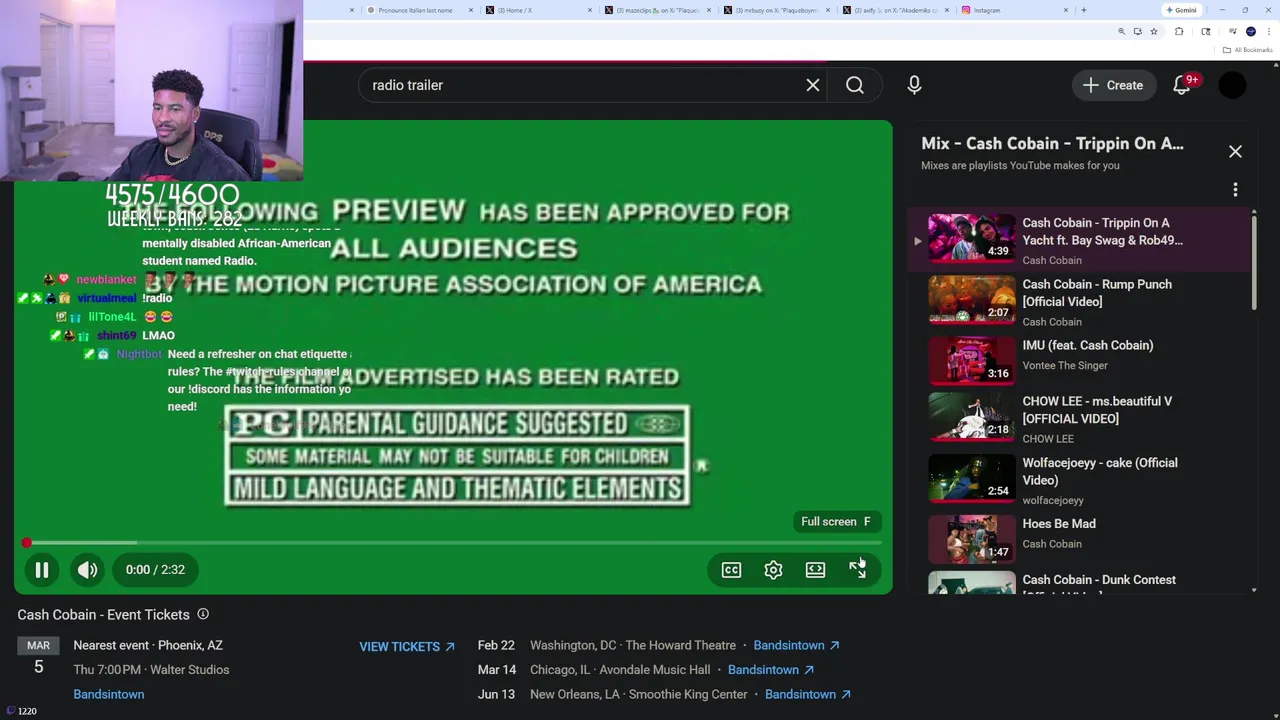1280x720 pixels.
Task: Switch to theater mode
Action: tap(815, 570)
